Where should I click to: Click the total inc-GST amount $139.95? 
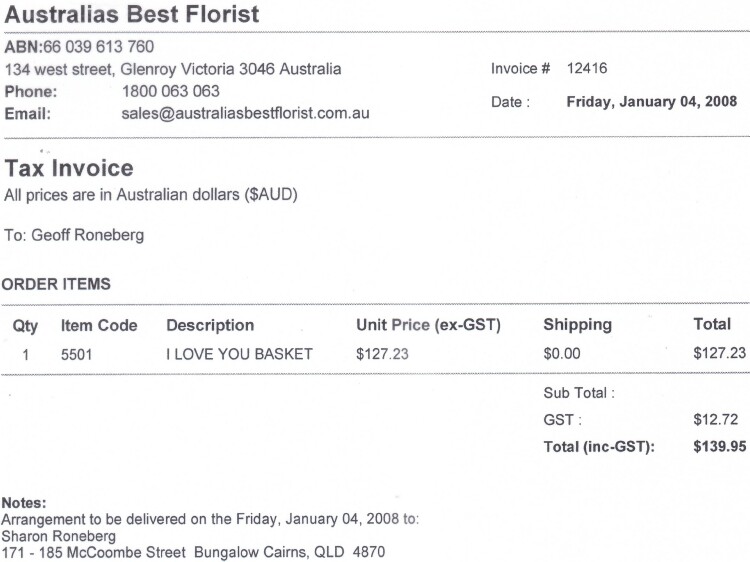point(719,446)
